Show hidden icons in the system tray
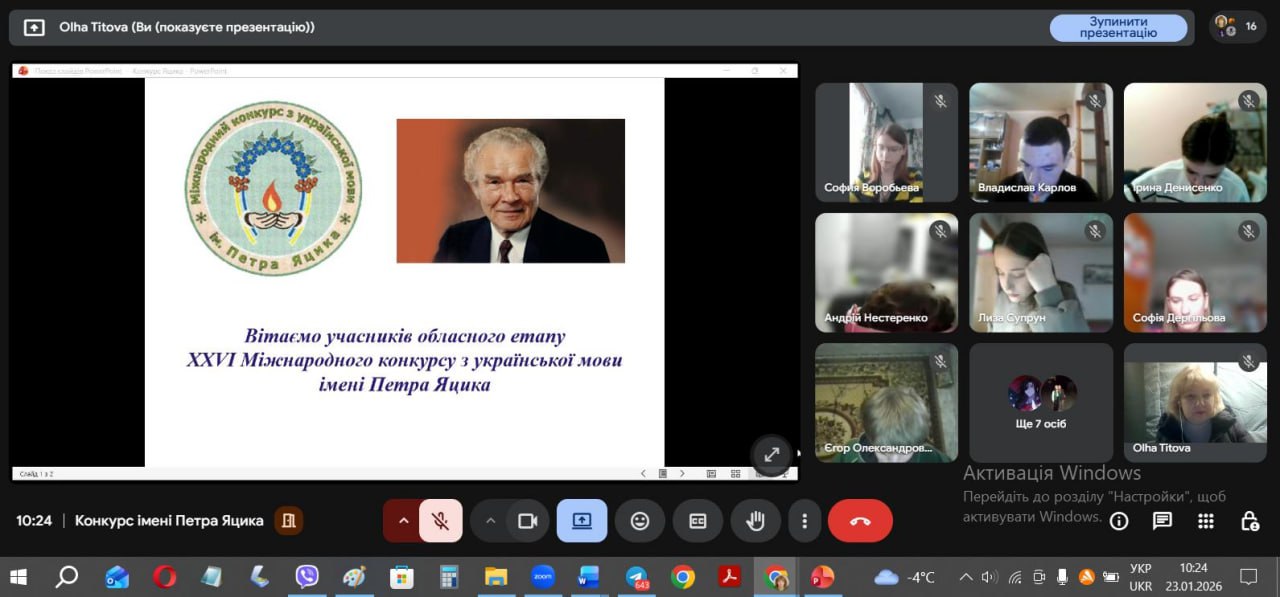This screenshot has height=597, width=1280. (x=966, y=577)
